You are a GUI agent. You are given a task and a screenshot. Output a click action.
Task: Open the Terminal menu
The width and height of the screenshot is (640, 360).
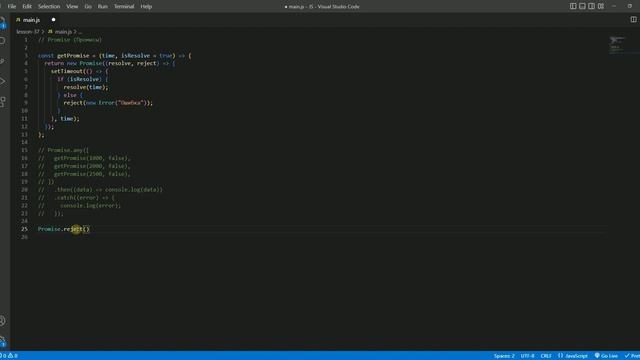tap(124, 7)
